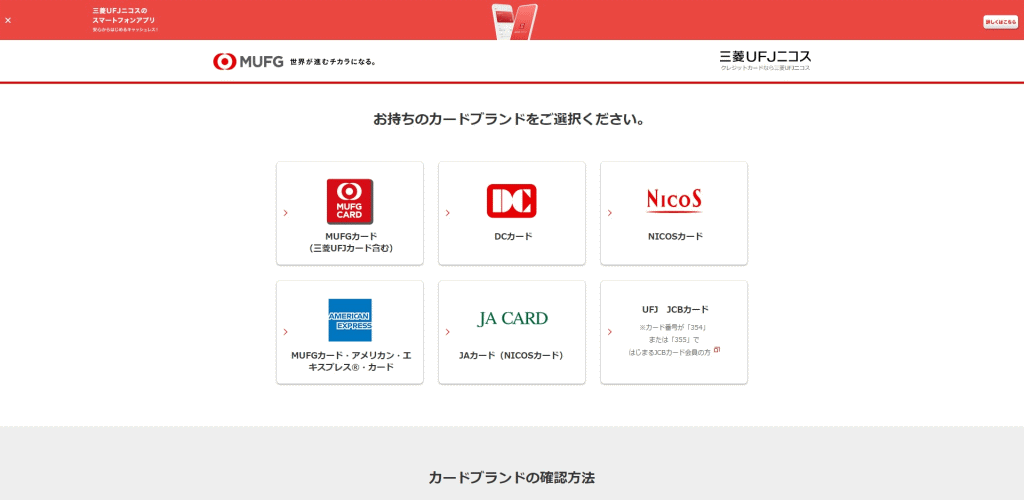Click the JAカード(NICOSカード) label
1024x500 pixels.
pyautogui.click(x=511, y=356)
